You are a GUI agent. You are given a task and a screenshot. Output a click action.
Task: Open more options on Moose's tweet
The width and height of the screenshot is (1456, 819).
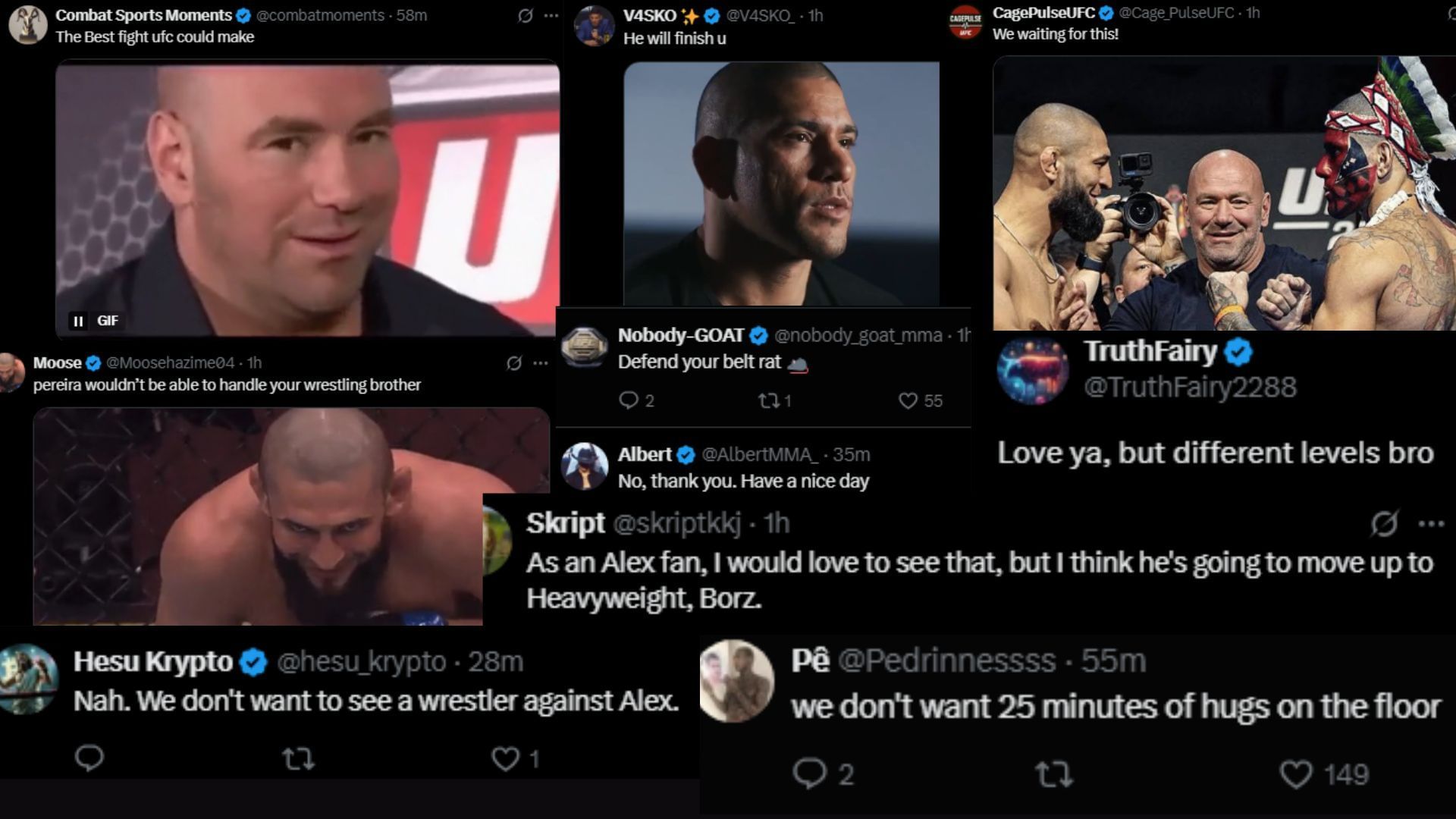(x=540, y=363)
